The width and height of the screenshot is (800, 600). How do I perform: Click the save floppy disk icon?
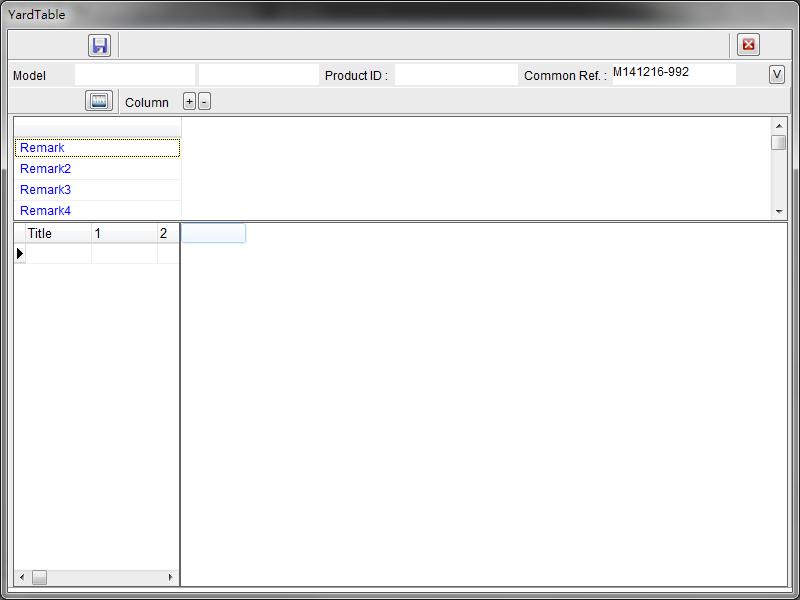(x=99, y=45)
